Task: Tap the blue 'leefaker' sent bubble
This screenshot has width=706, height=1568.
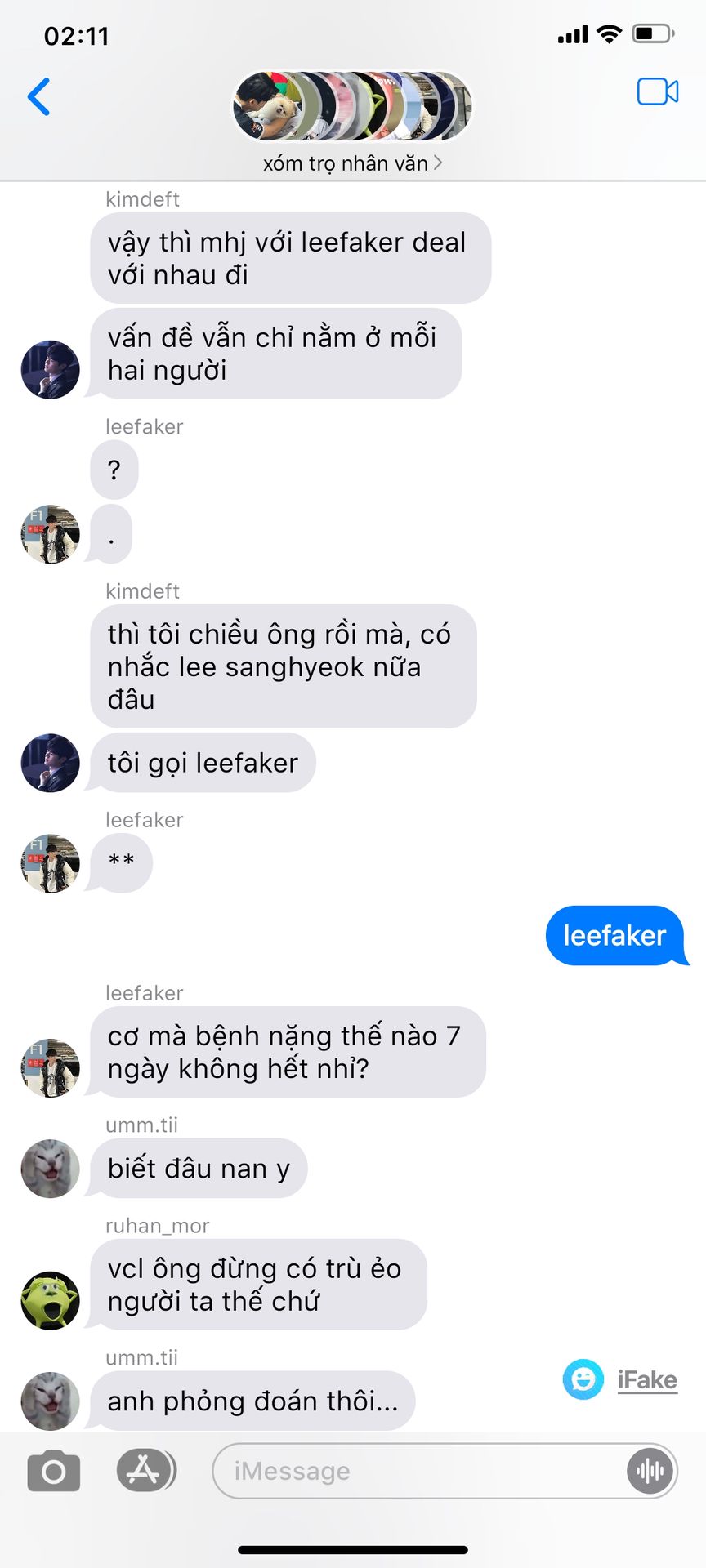Action: tap(616, 936)
